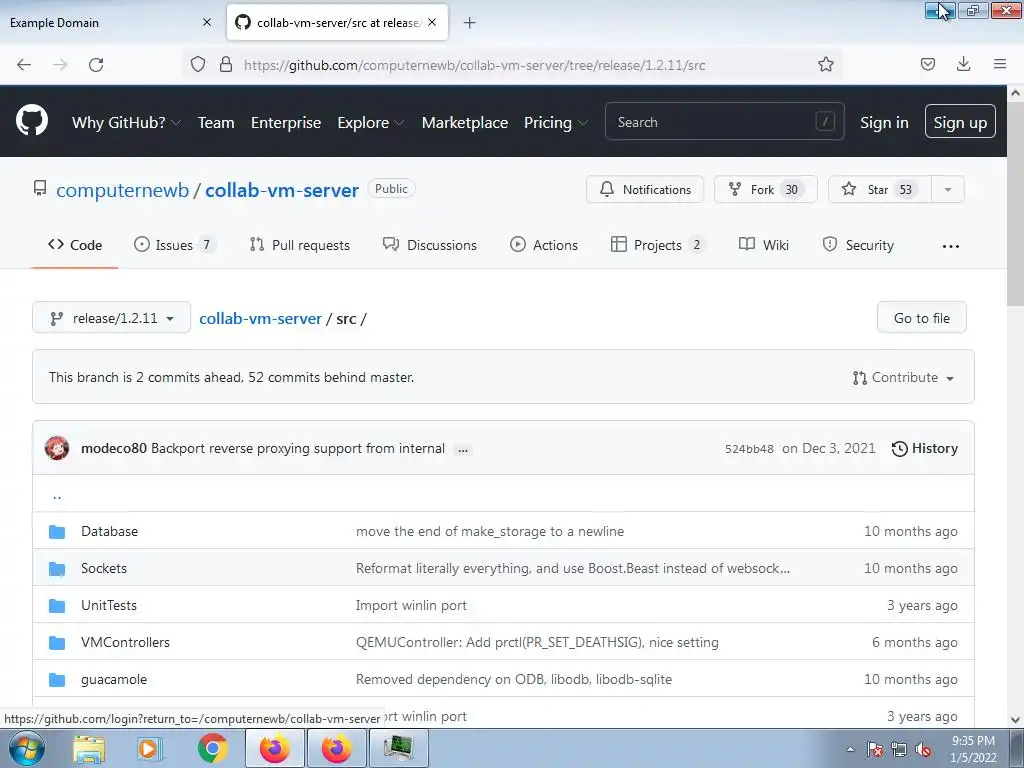Image resolution: width=1024 pixels, height=768 pixels.
Task: Open the Pull requests tab
Action: coord(300,245)
